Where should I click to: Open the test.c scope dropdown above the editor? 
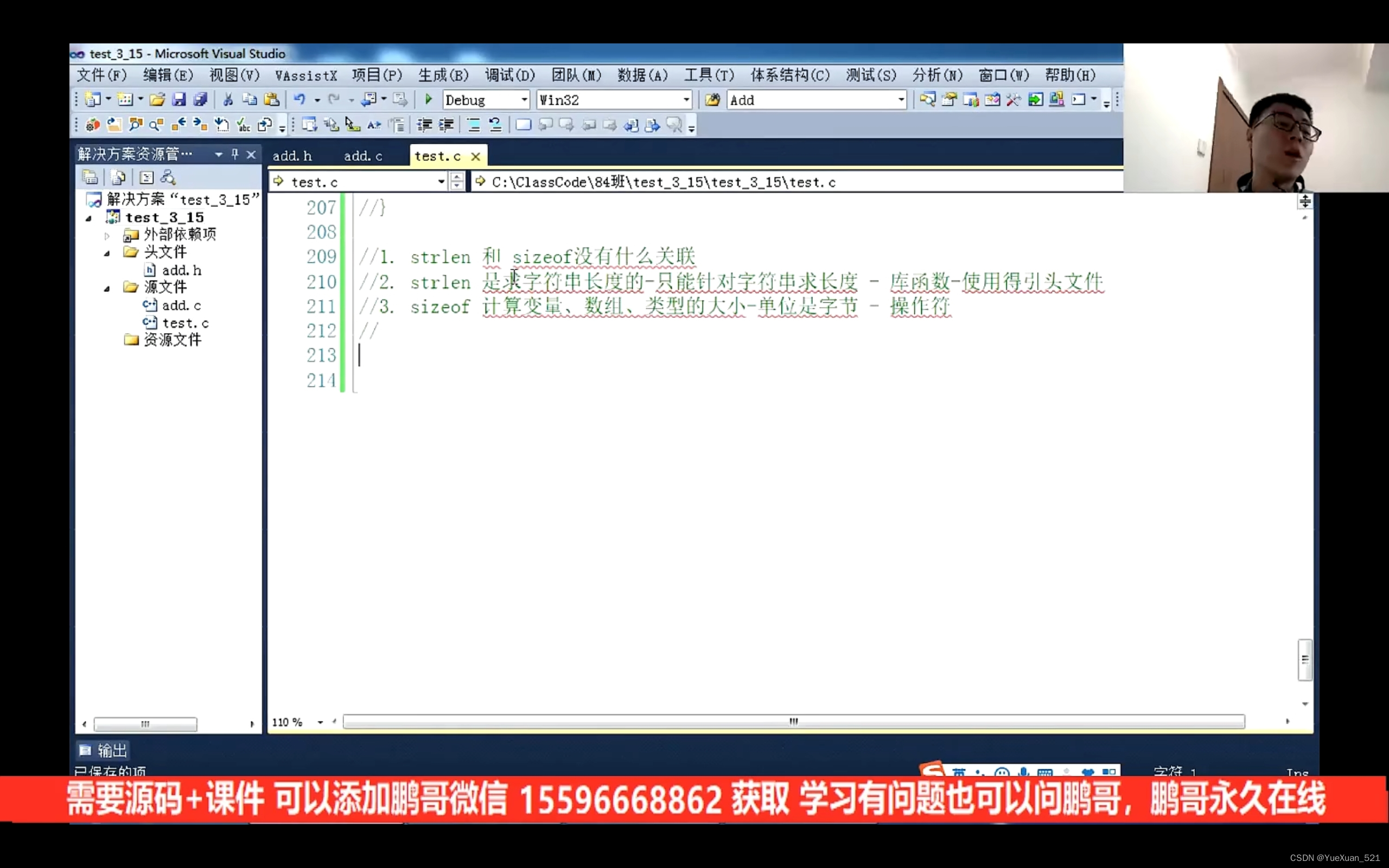(441, 182)
